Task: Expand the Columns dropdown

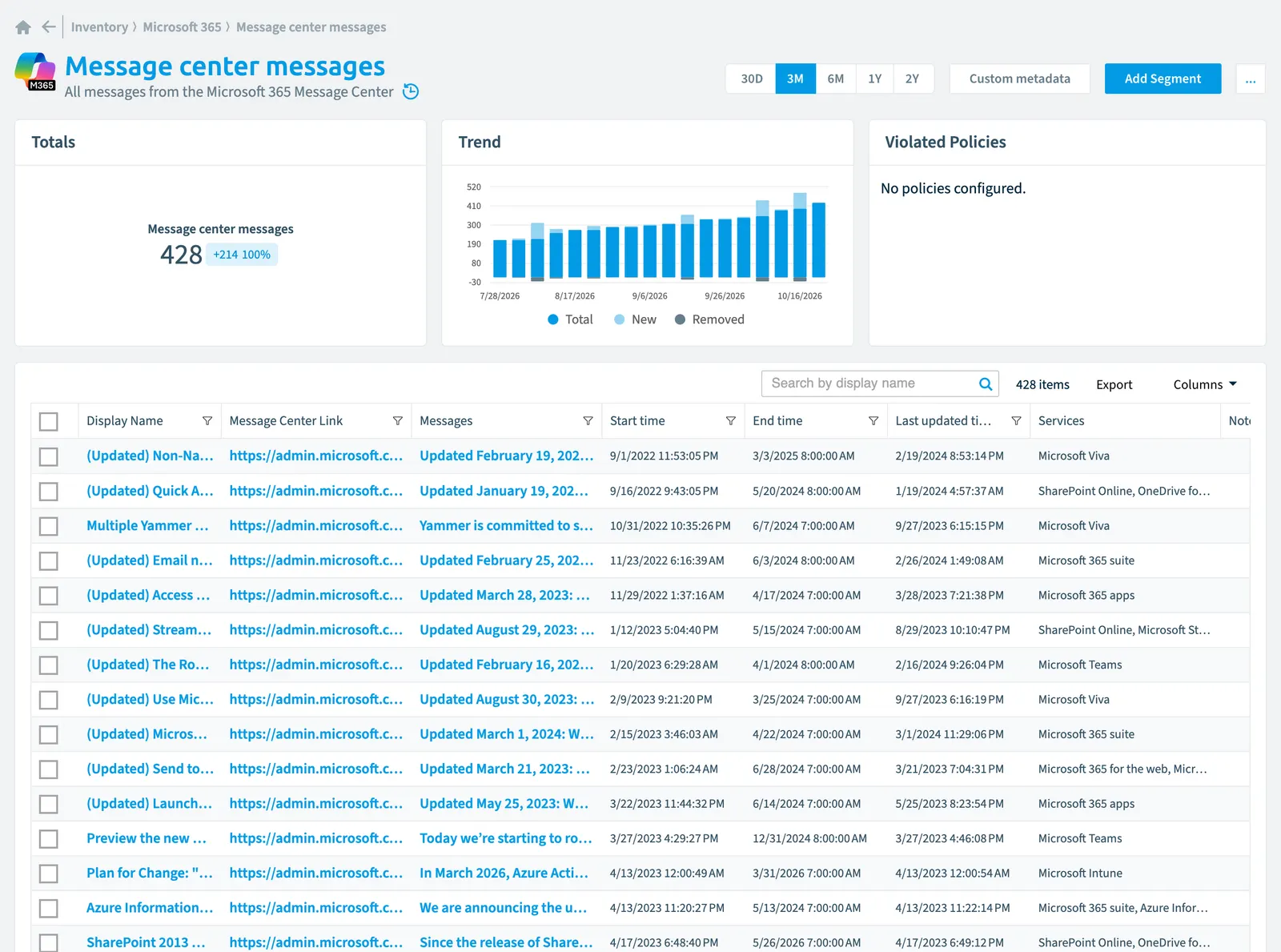Action: (x=1205, y=384)
